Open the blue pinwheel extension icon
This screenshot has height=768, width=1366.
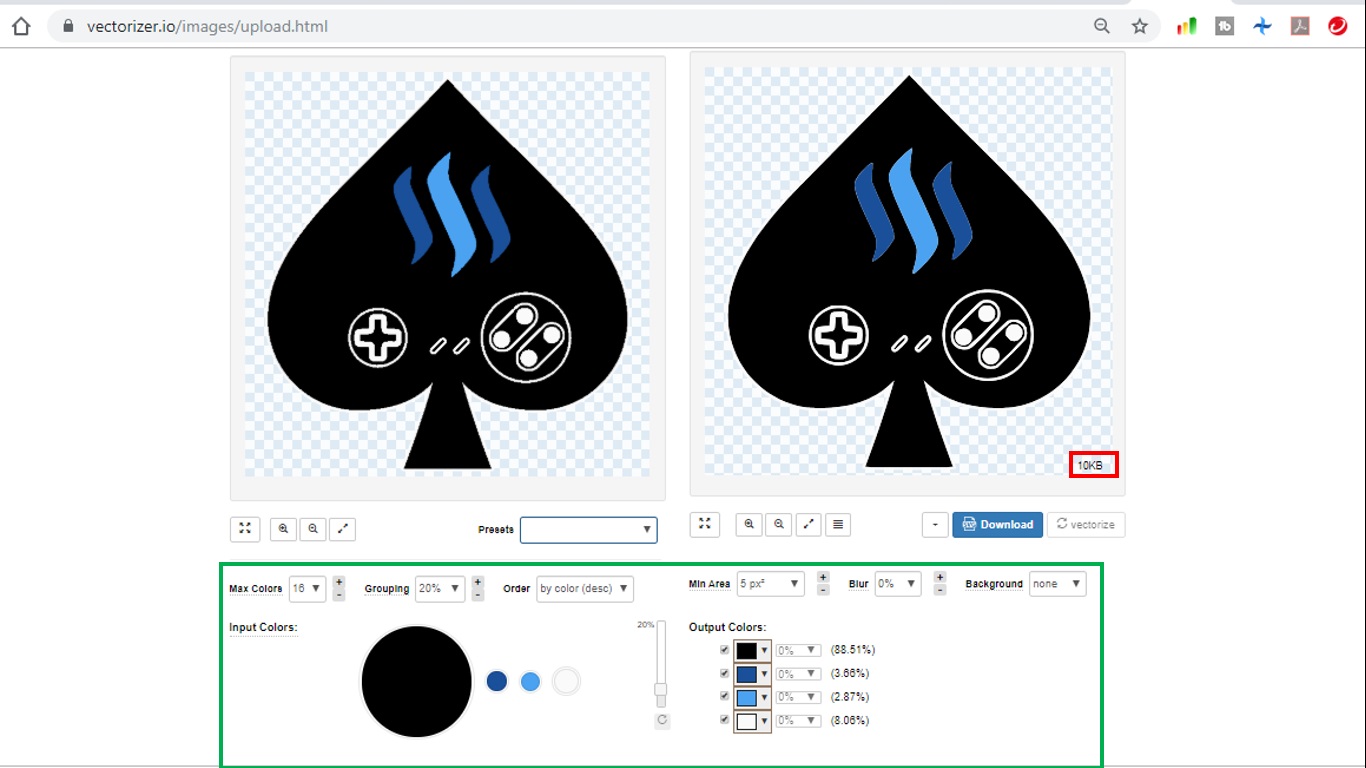coord(1262,26)
